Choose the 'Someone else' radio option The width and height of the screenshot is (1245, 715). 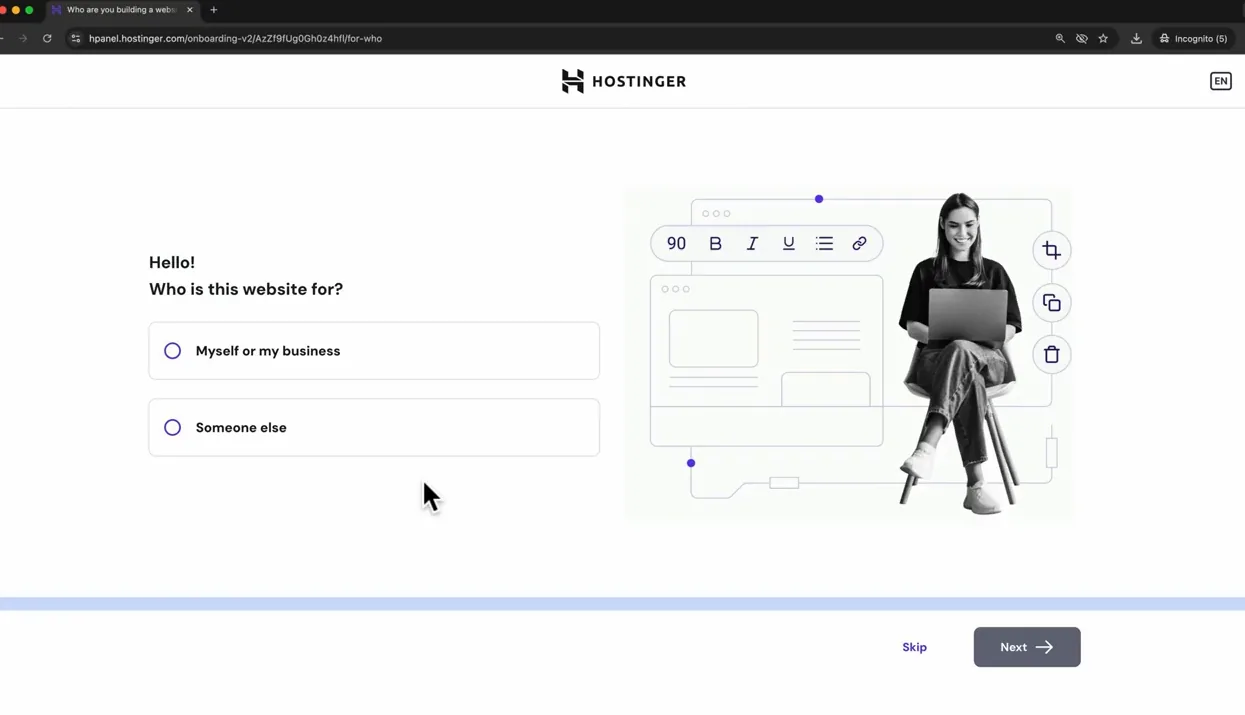click(374, 428)
